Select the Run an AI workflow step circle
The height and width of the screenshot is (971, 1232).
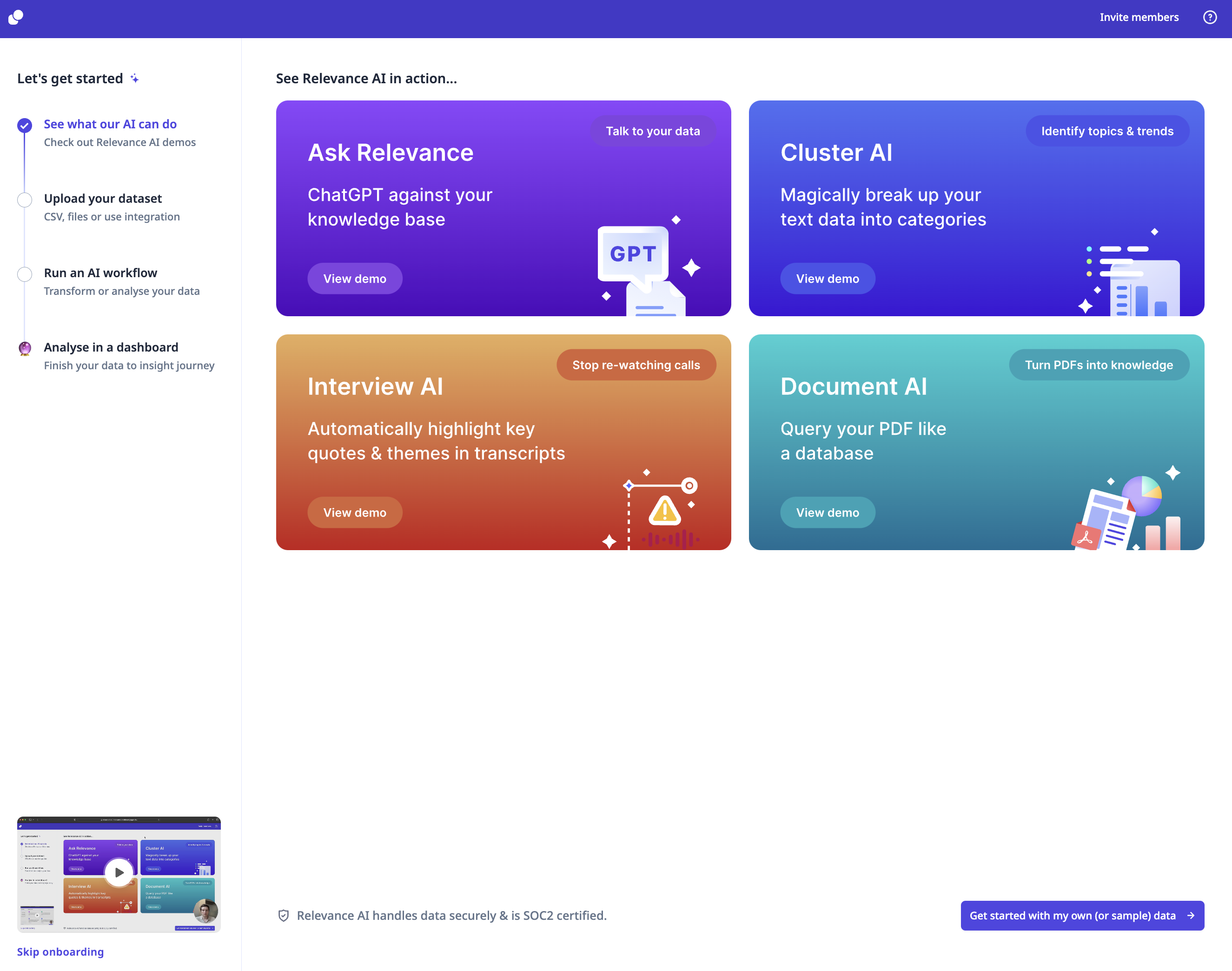(x=25, y=274)
